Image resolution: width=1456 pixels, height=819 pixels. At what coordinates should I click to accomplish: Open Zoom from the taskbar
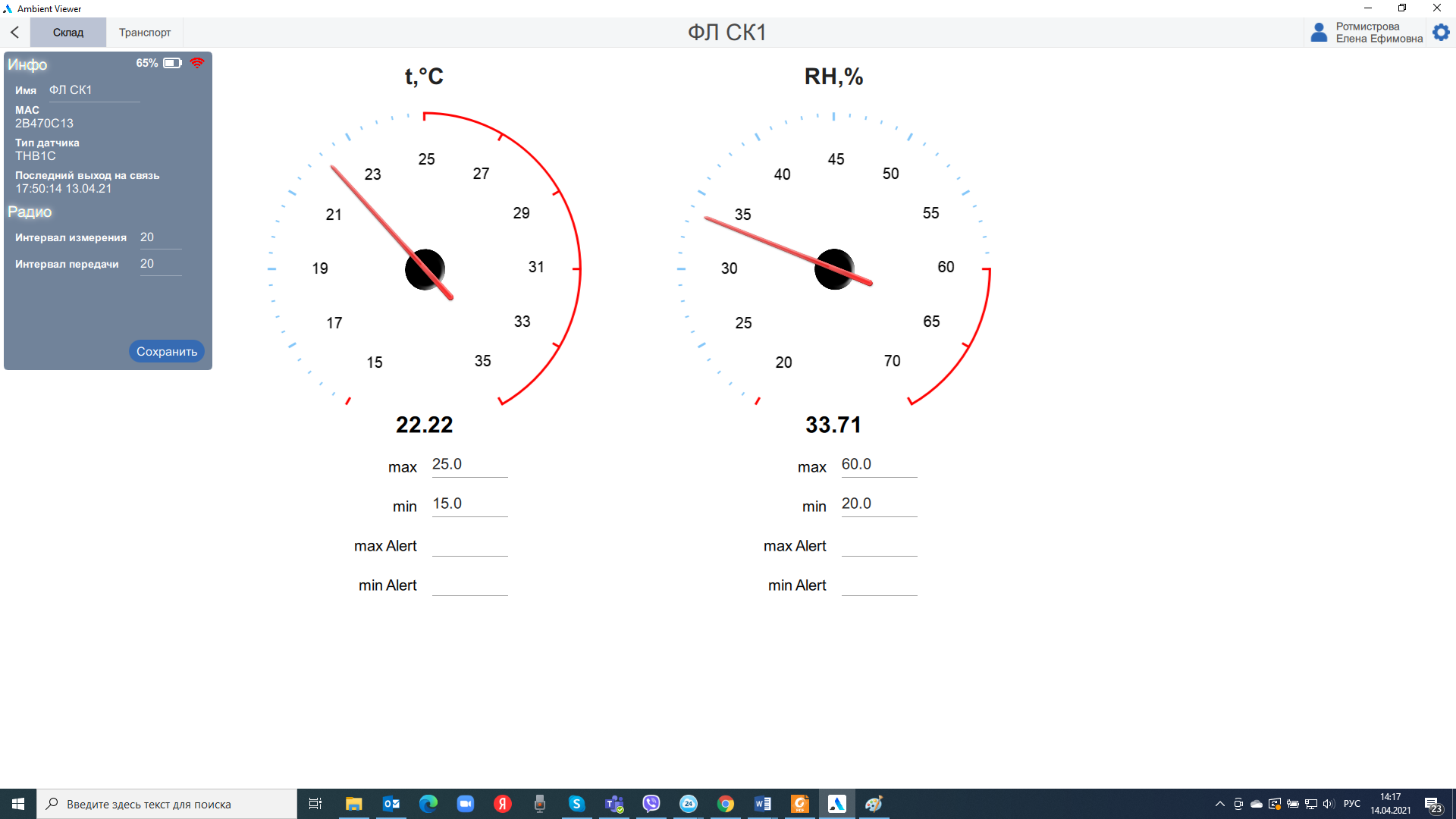click(x=466, y=804)
